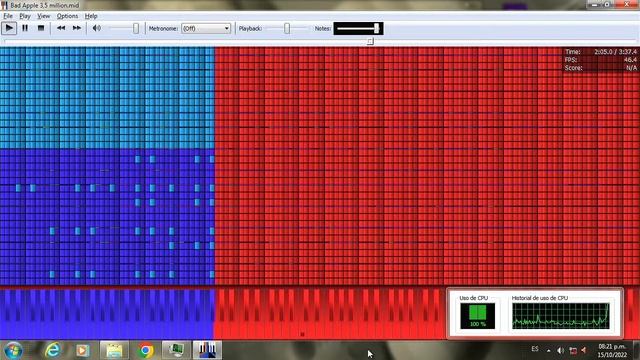The width and height of the screenshot is (640, 360).
Task: Open the View menu
Action: pos(43,16)
